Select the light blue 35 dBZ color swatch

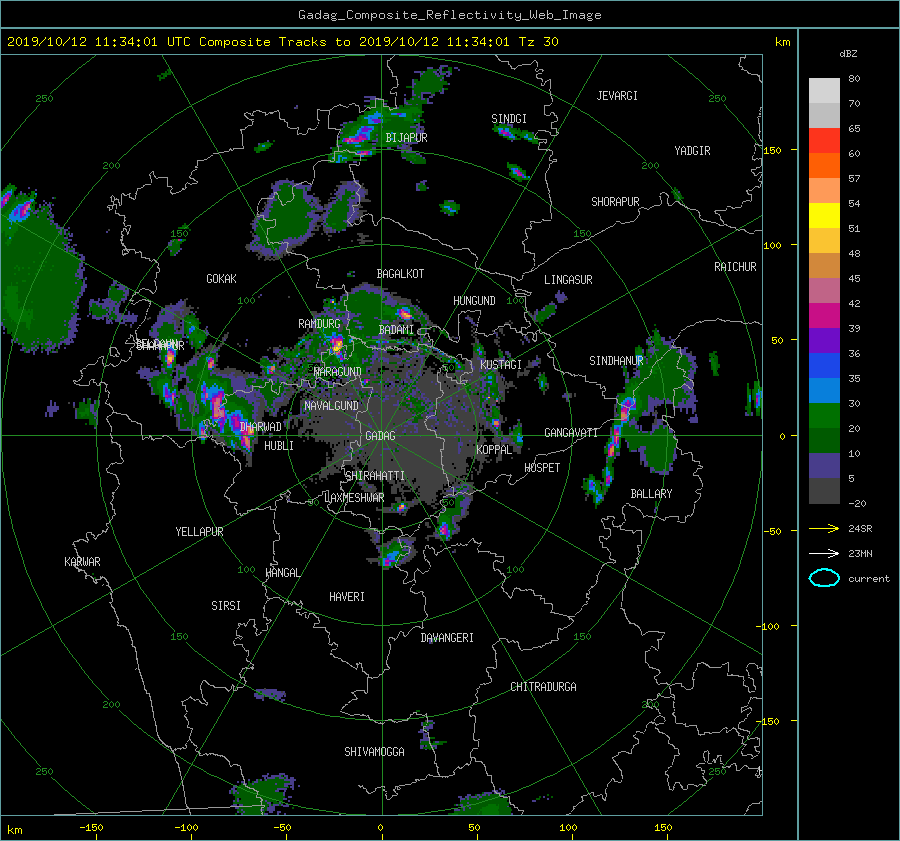[x=824, y=390]
